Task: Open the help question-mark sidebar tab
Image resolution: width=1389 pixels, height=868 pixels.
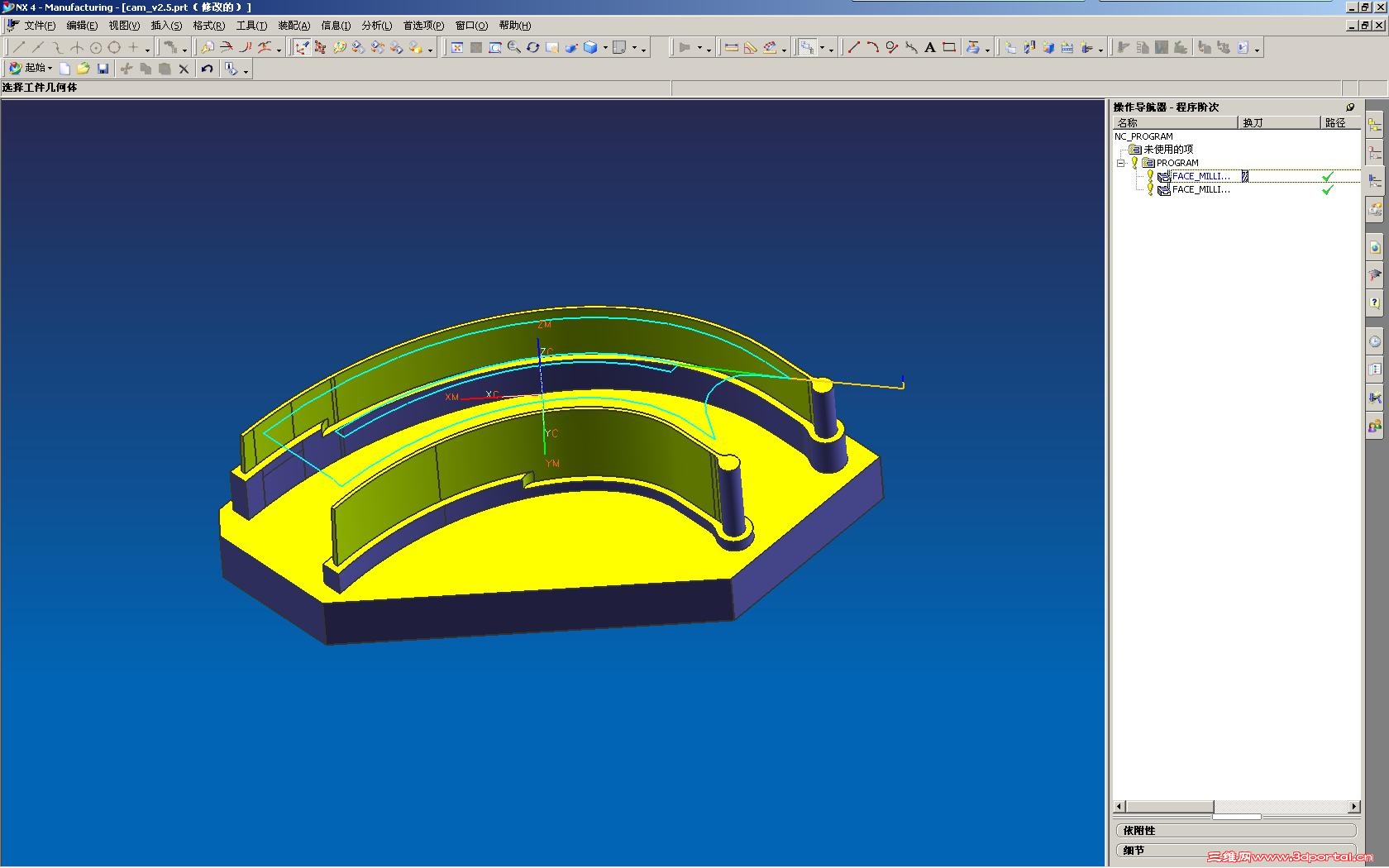Action: coord(1375,303)
